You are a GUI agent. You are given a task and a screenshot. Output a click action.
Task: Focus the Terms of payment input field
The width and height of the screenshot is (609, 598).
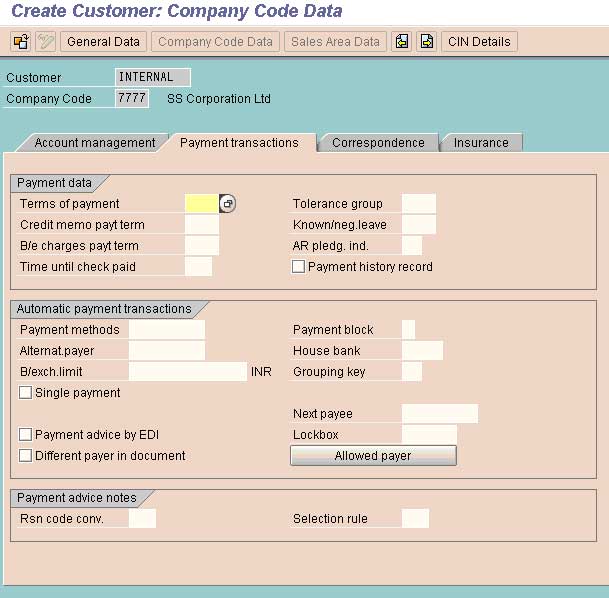(x=201, y=204)
